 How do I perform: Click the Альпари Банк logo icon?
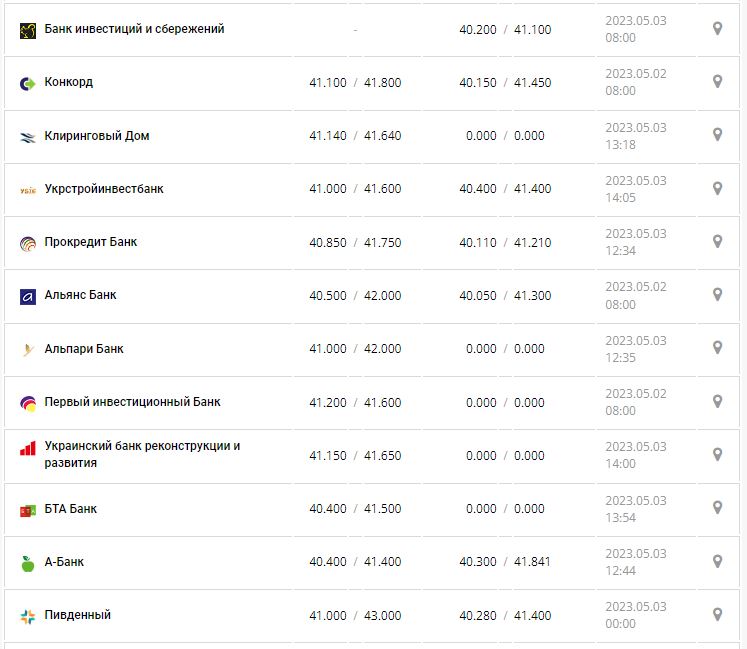tap(28, 349)
